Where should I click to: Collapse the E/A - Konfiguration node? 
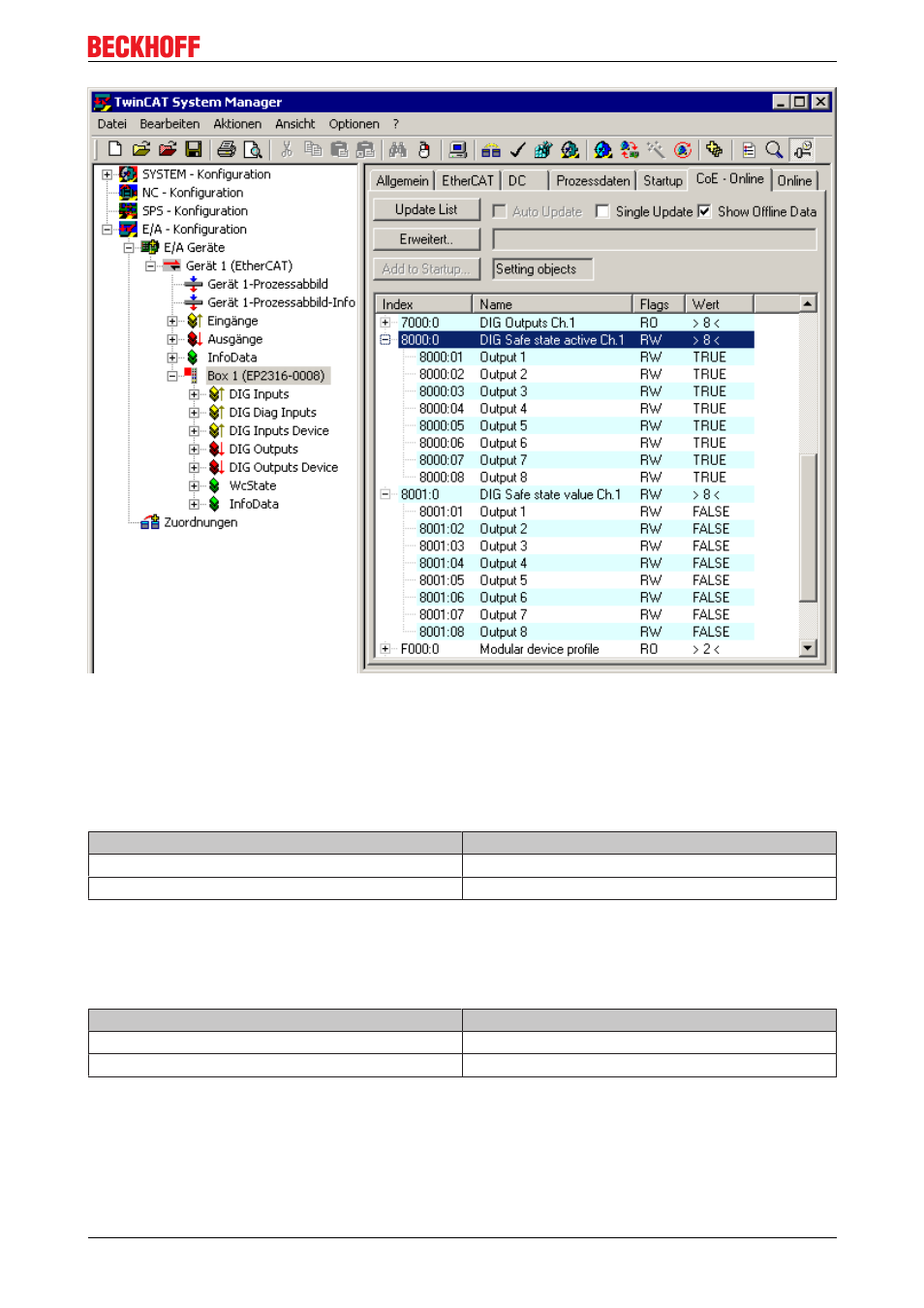click(x=107, y=230)
